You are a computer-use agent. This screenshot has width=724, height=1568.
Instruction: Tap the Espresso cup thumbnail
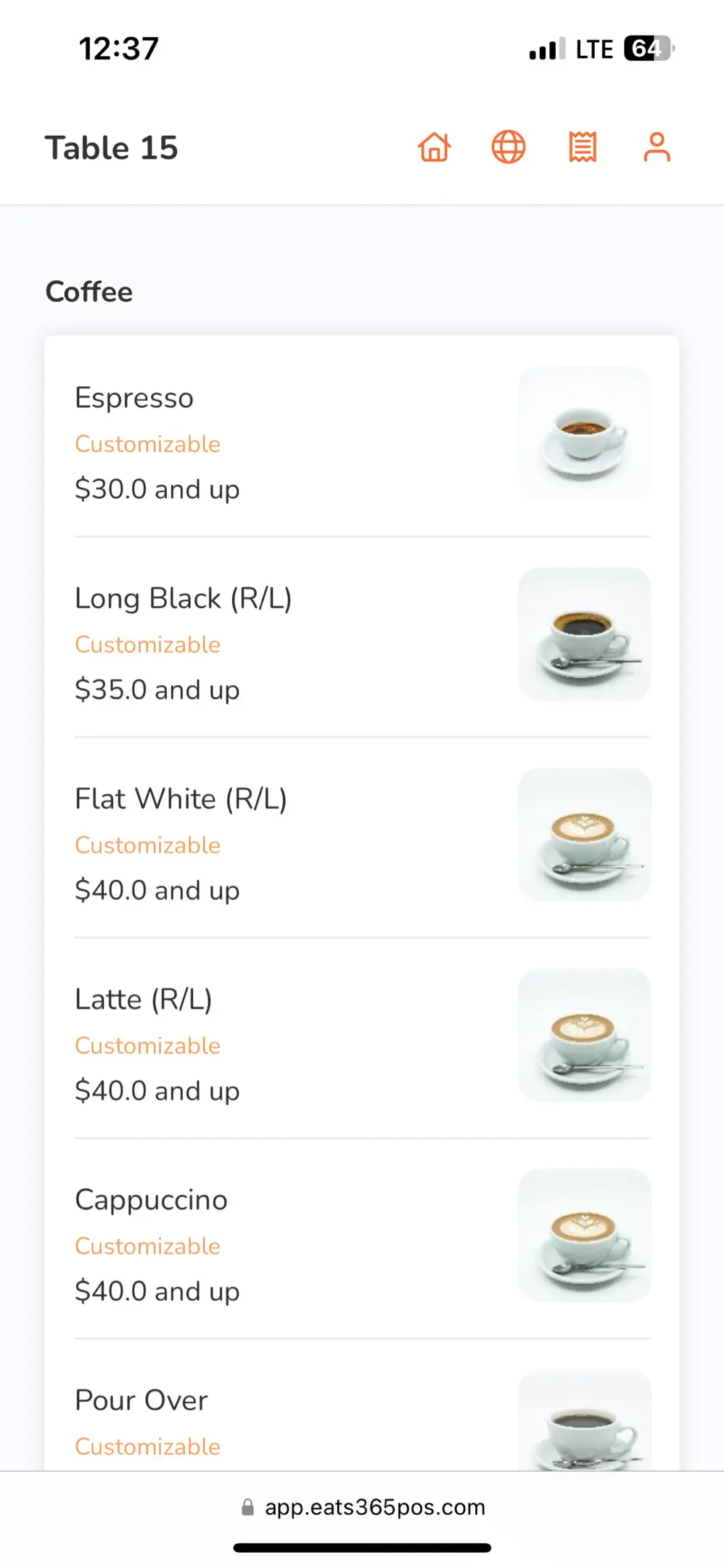(x=584, y=433)
